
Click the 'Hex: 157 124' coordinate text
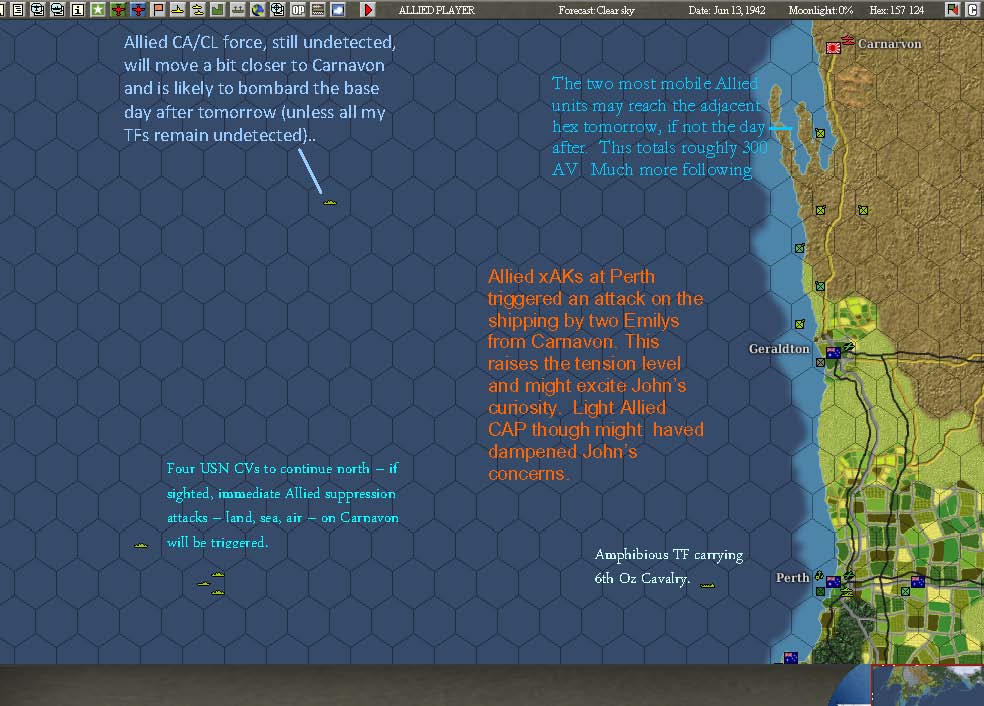click(897, 10)
